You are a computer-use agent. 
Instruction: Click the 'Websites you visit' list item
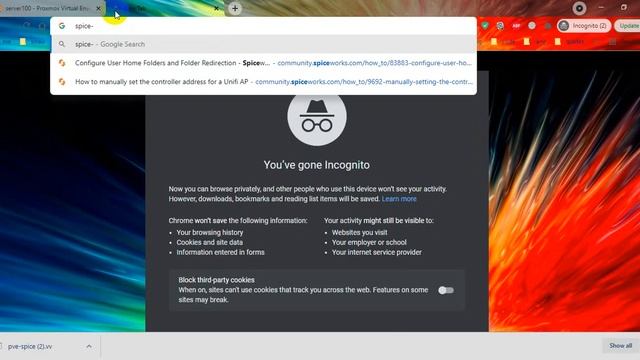[359, 232]
